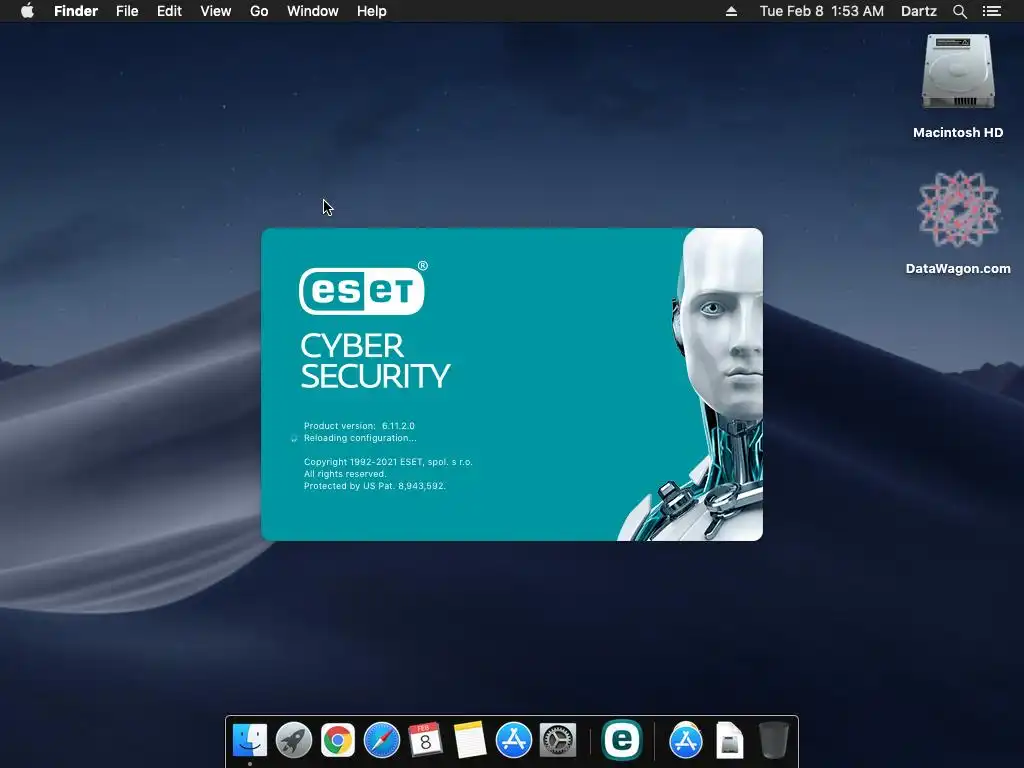Click the loading spinner beside Reloading configuration
Viewport: 1024px width, 768px height.
click(294, 438)
